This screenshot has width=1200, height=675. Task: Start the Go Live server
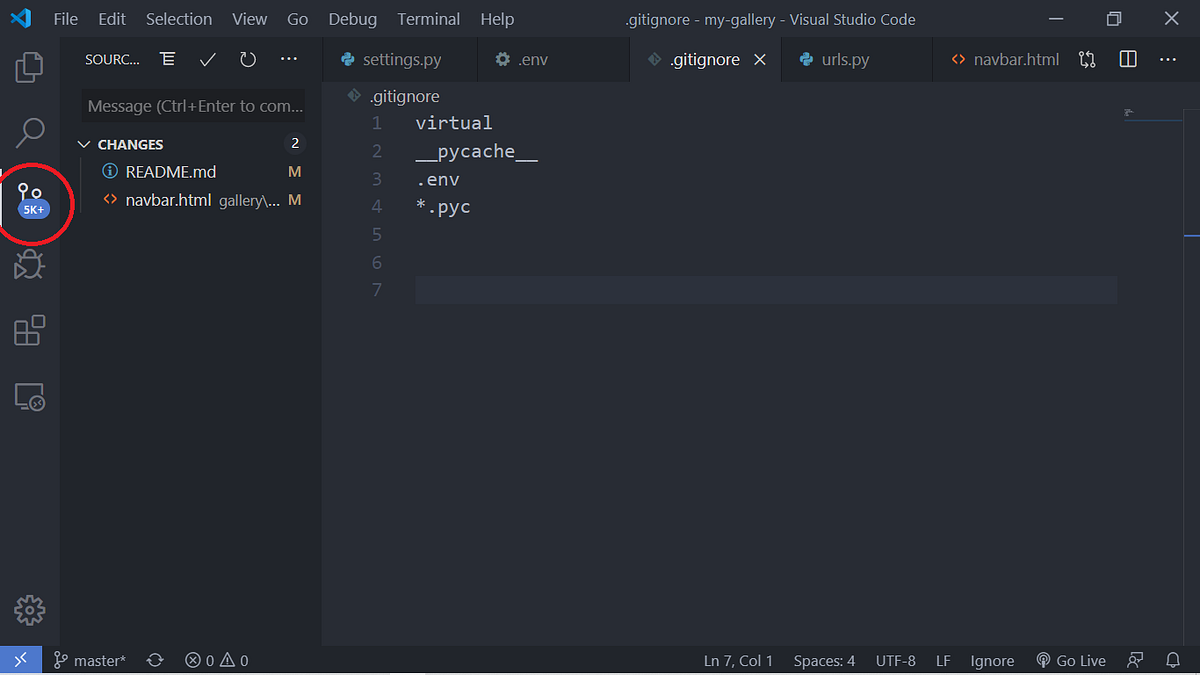[1070, 660]
